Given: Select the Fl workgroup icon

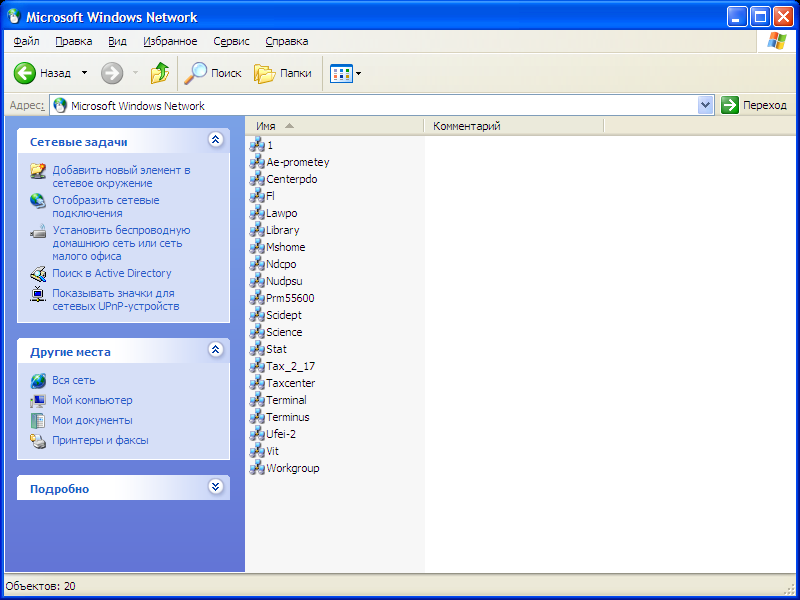Looking at the screenshot, I should click(257, 196).
